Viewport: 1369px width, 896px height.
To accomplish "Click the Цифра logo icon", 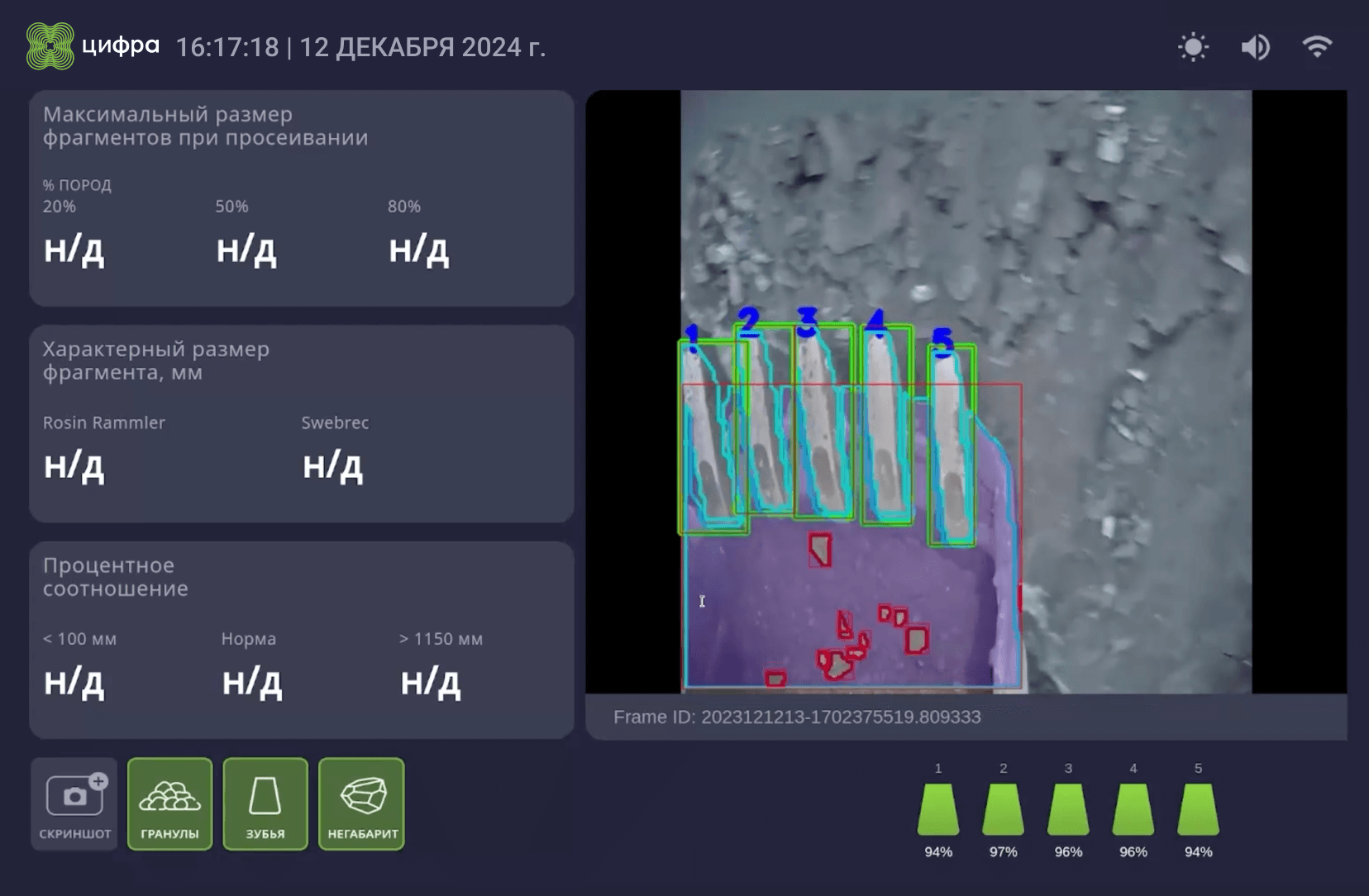I will coord(50,46).
